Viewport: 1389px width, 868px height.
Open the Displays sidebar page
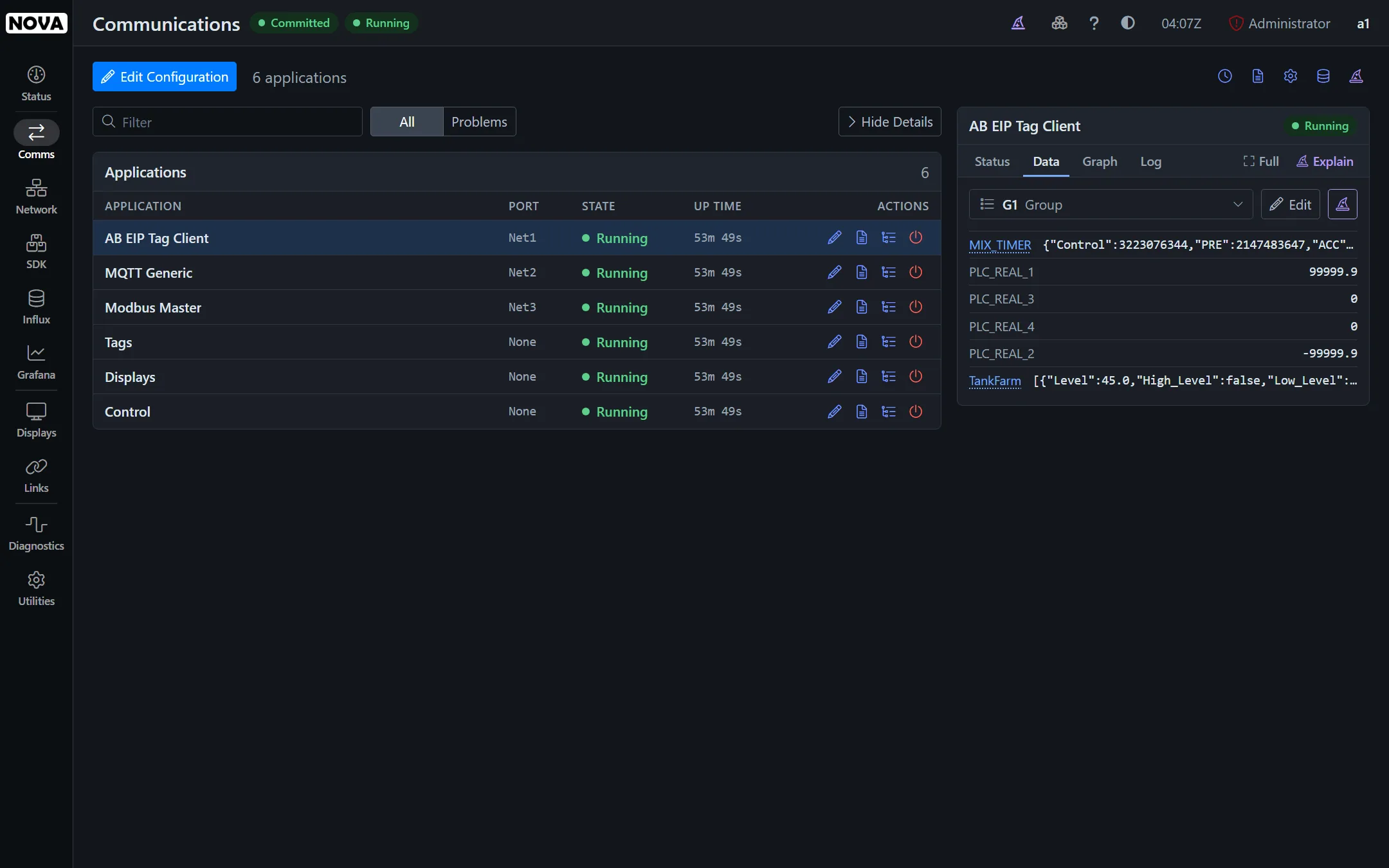pyautogui.click(x=36, y=420)
